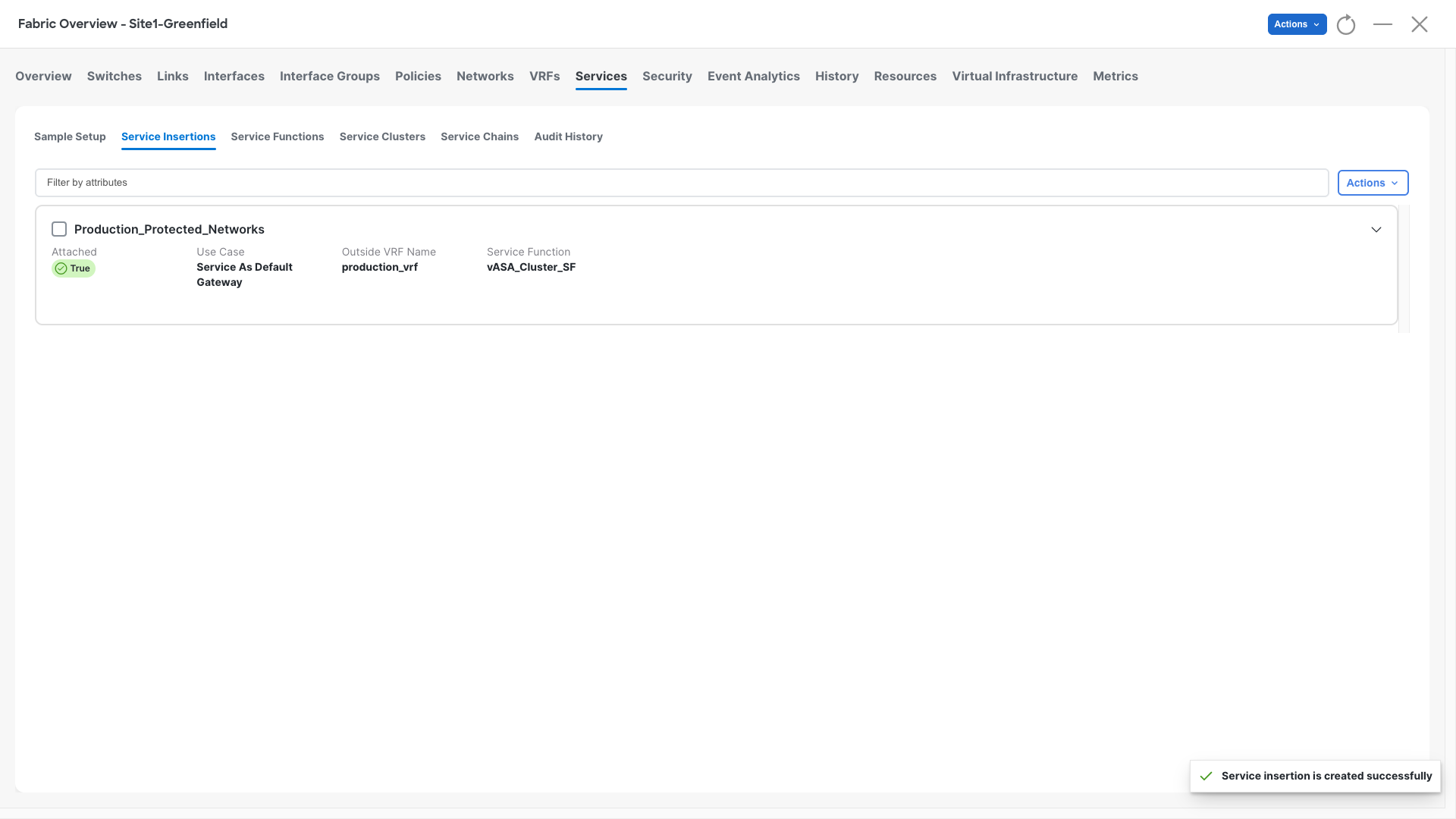Click the vertical scrollbar beside the list

point(1404,268)
